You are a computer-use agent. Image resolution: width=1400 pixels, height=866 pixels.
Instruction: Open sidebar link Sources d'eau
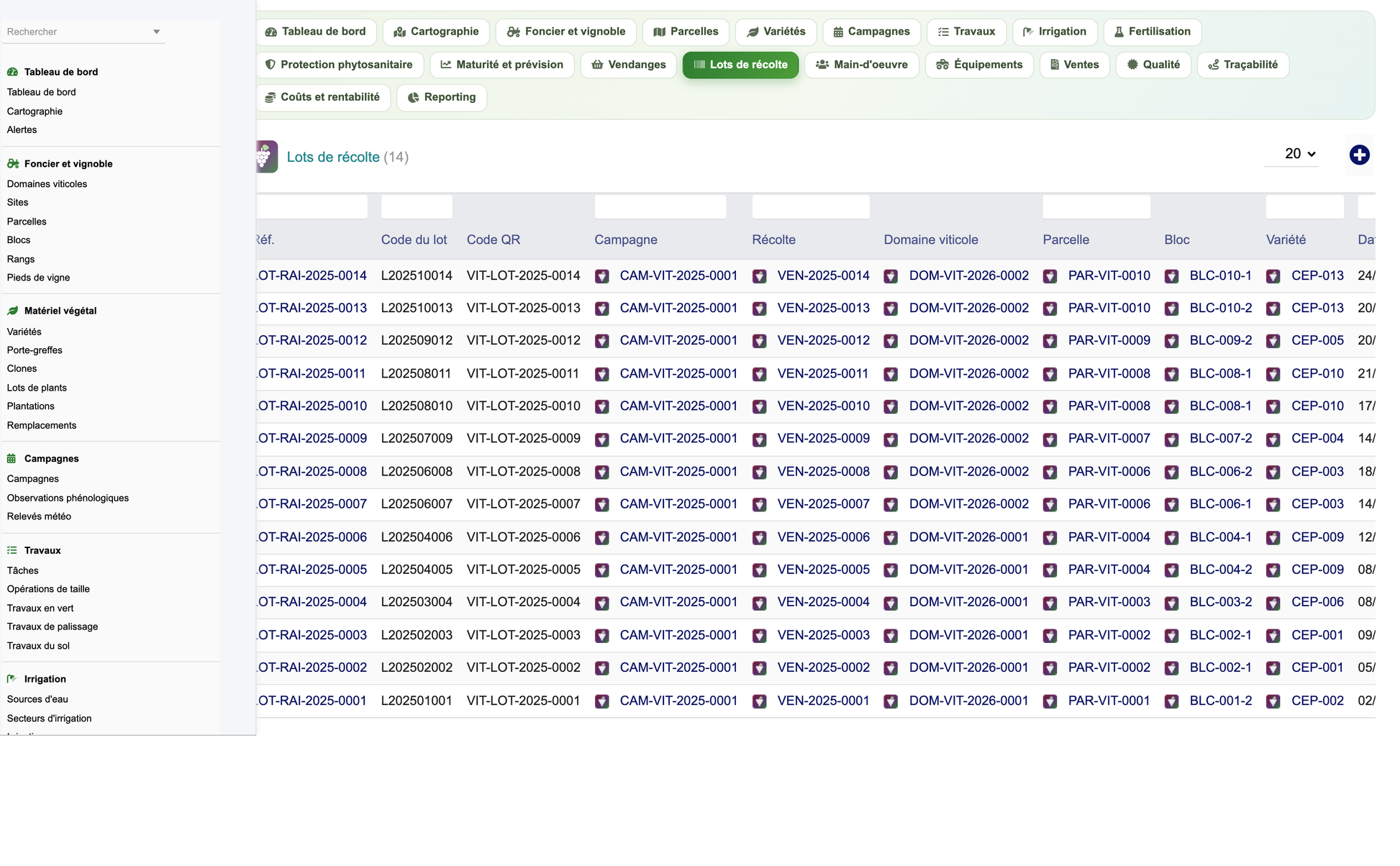pos(37,699)
